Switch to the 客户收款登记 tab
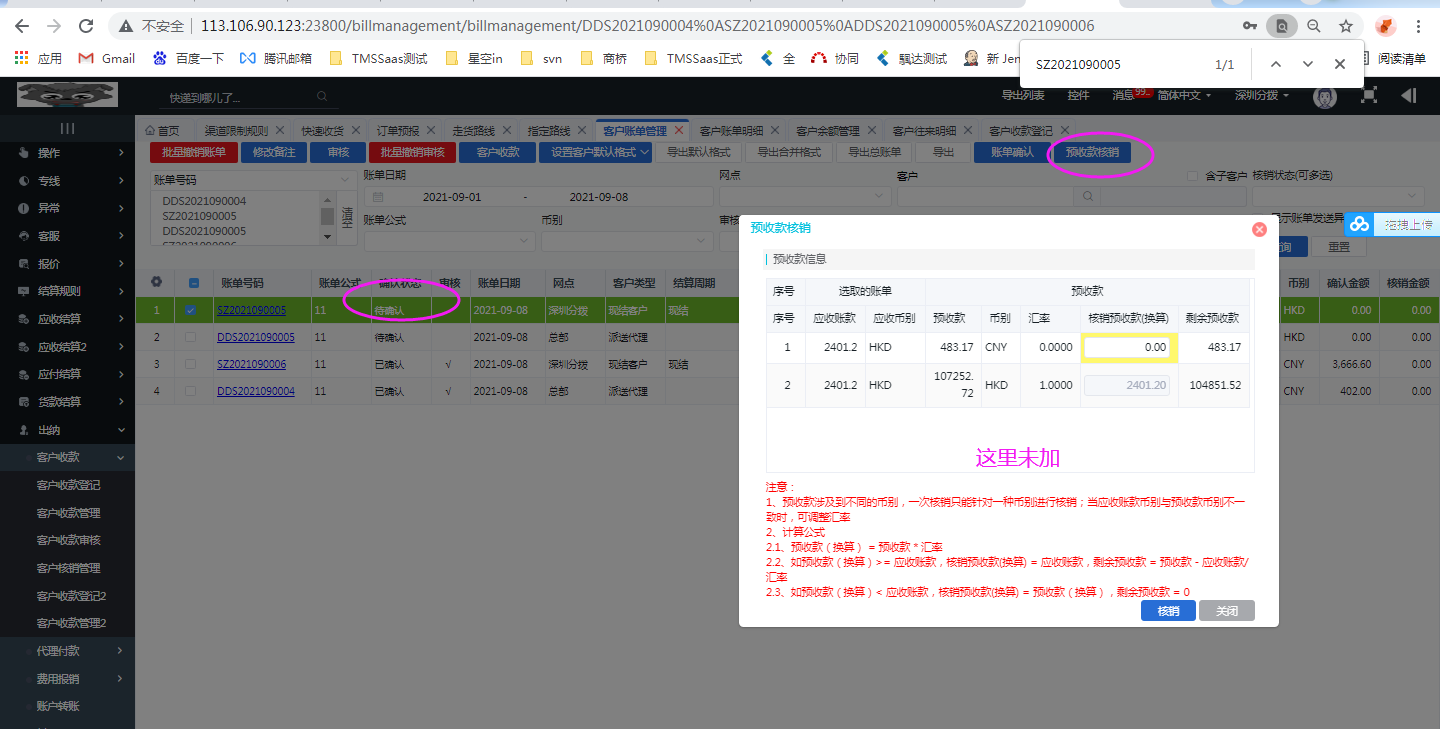The height and width of the screenshot is (729, 1440). point(1021,131)
